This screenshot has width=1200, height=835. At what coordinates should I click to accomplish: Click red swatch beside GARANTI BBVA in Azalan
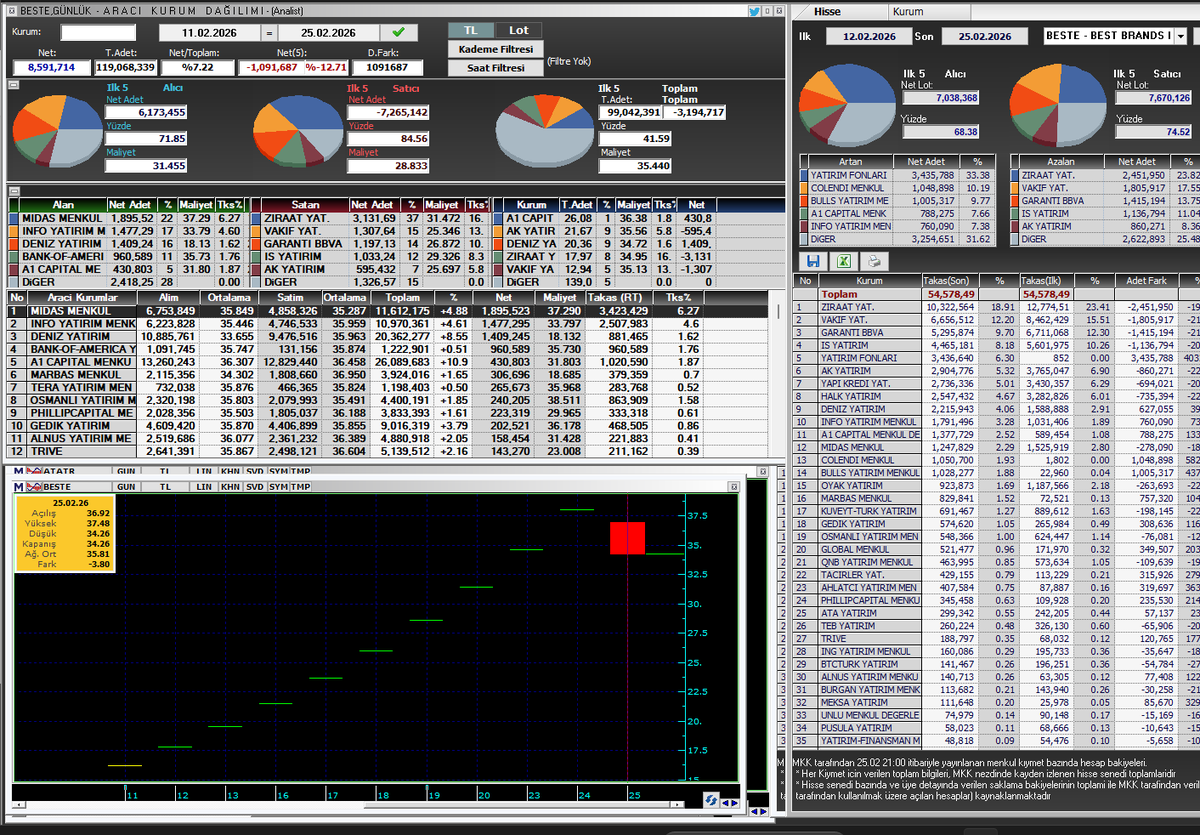(x=1015, y=201)
